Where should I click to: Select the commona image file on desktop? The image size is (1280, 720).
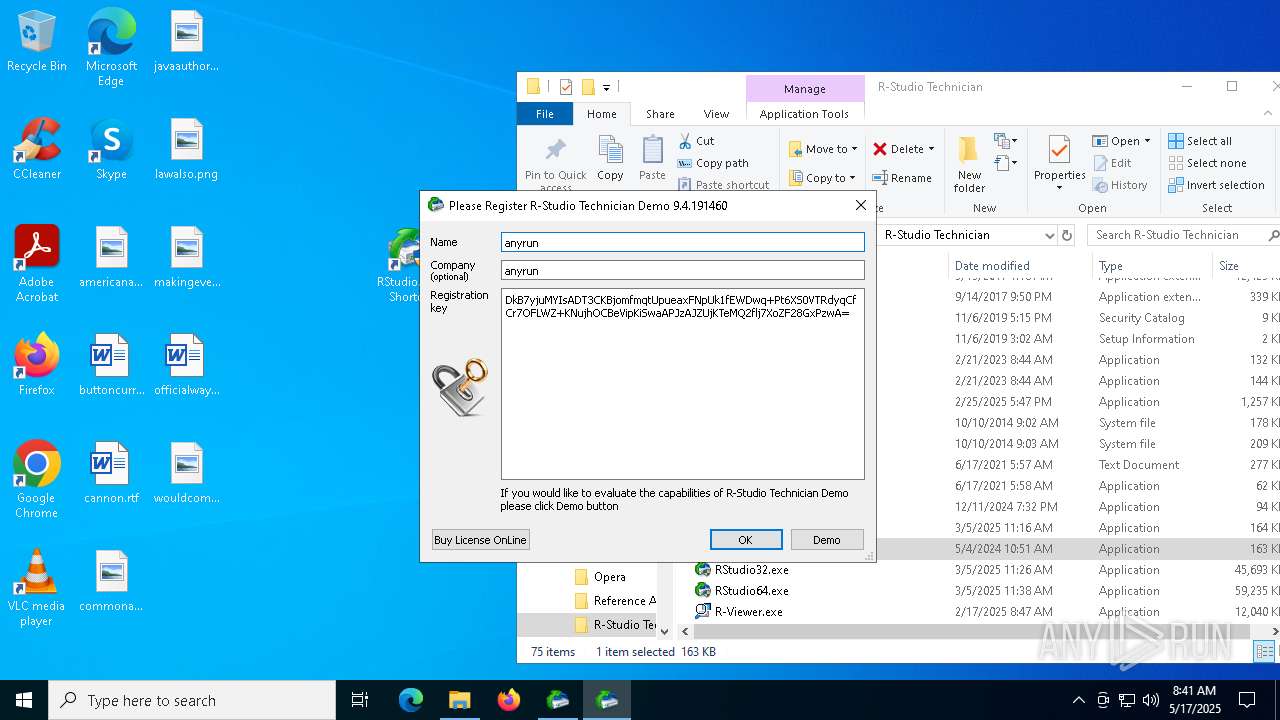pos(111,582)
